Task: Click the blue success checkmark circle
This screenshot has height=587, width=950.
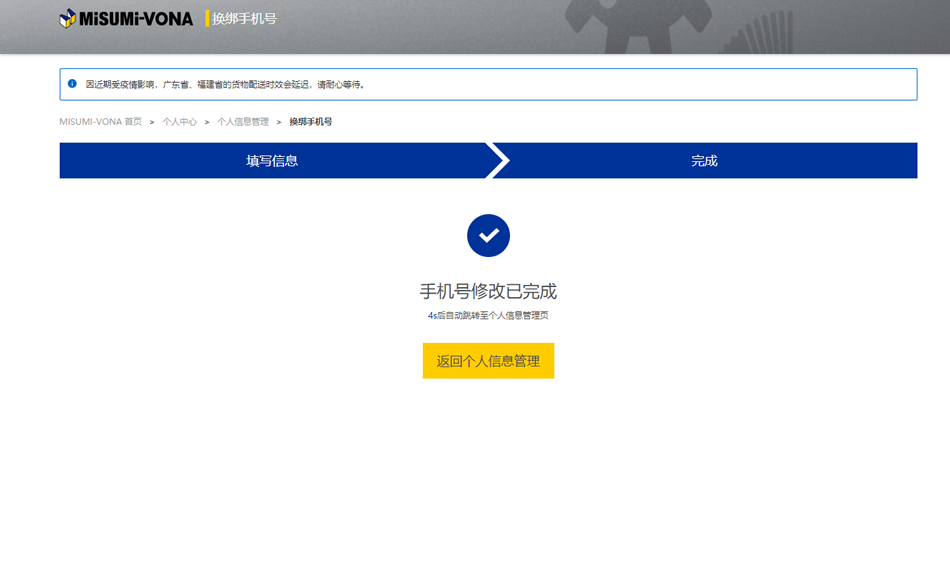Action: 488,236
